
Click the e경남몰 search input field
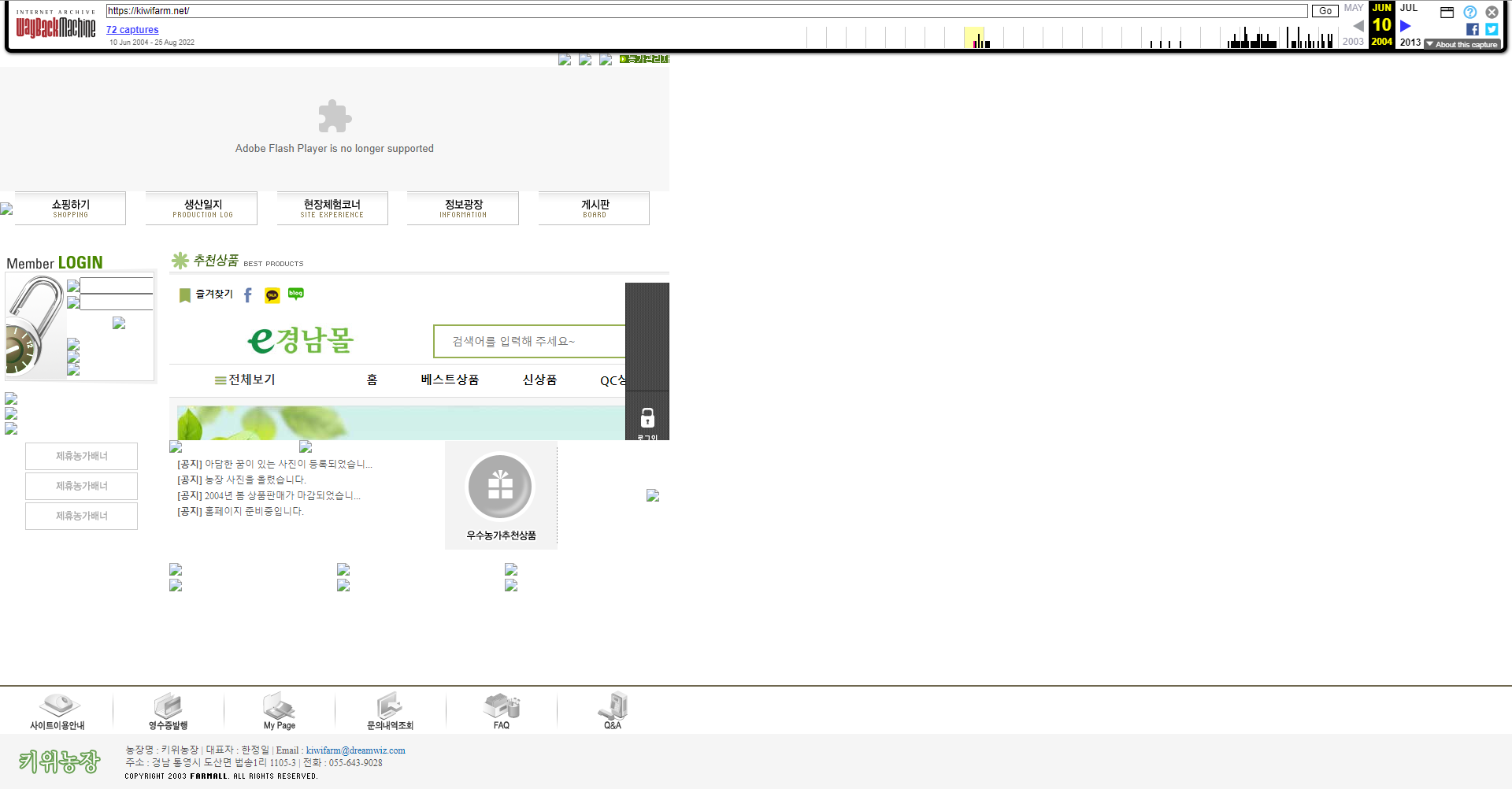point(529,341)
